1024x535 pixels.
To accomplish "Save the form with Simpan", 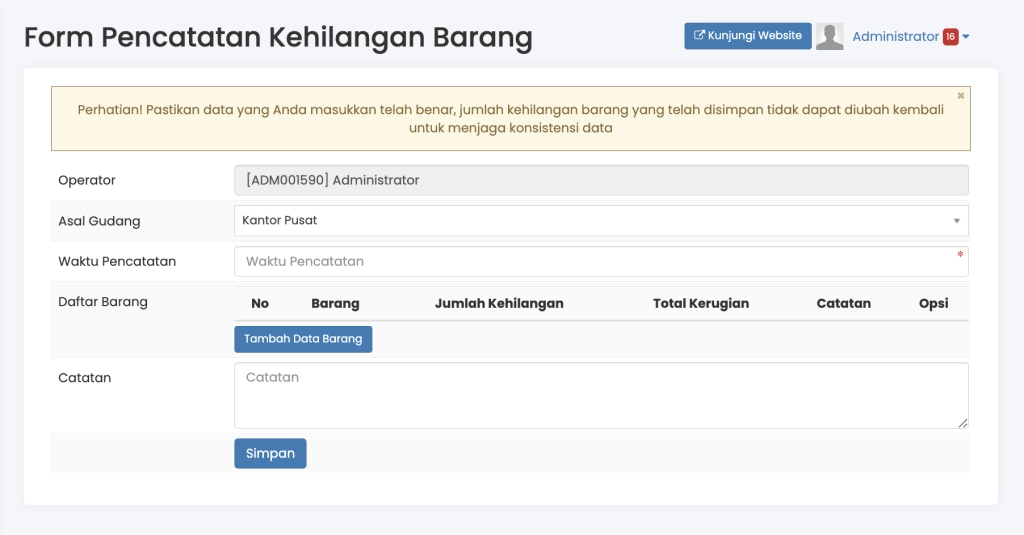I will pos(270,454).
